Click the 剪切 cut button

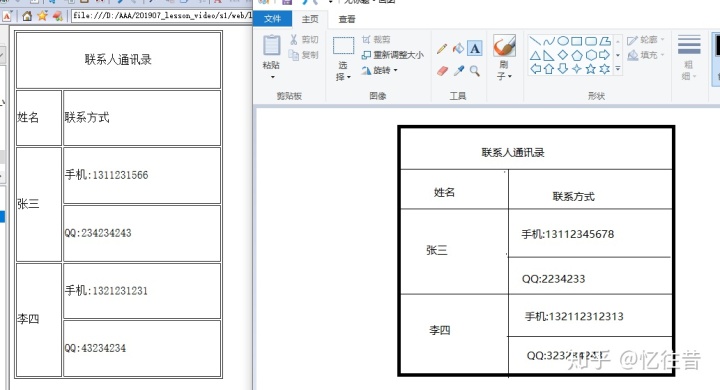304,40
